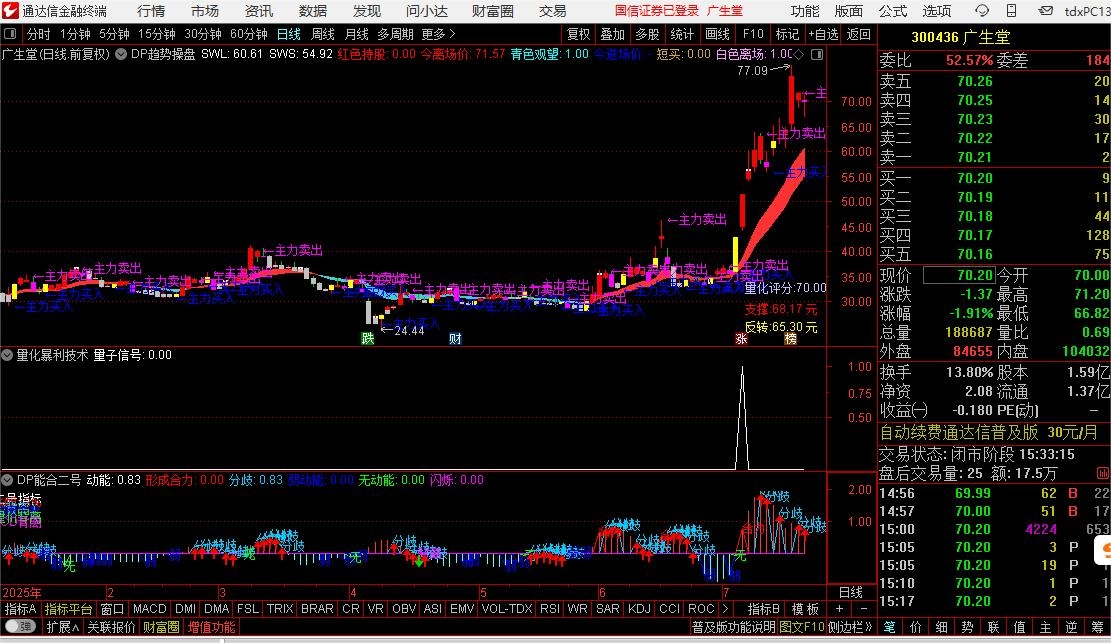This screenshot has height=643, width=1111.
Task: Open the 多周期 view option
Action: (395, 34)
